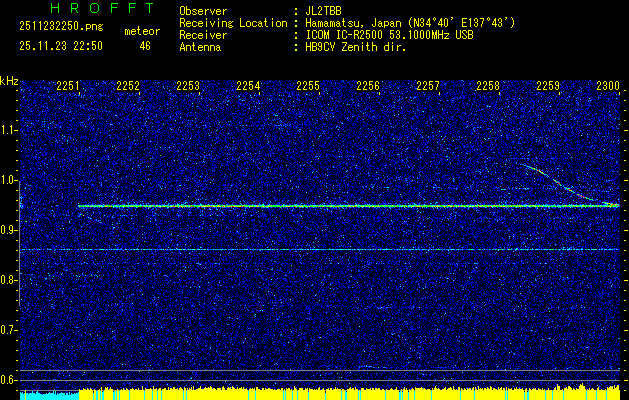
Task: Select the 2253 time marker
Action: pos(188,86)
